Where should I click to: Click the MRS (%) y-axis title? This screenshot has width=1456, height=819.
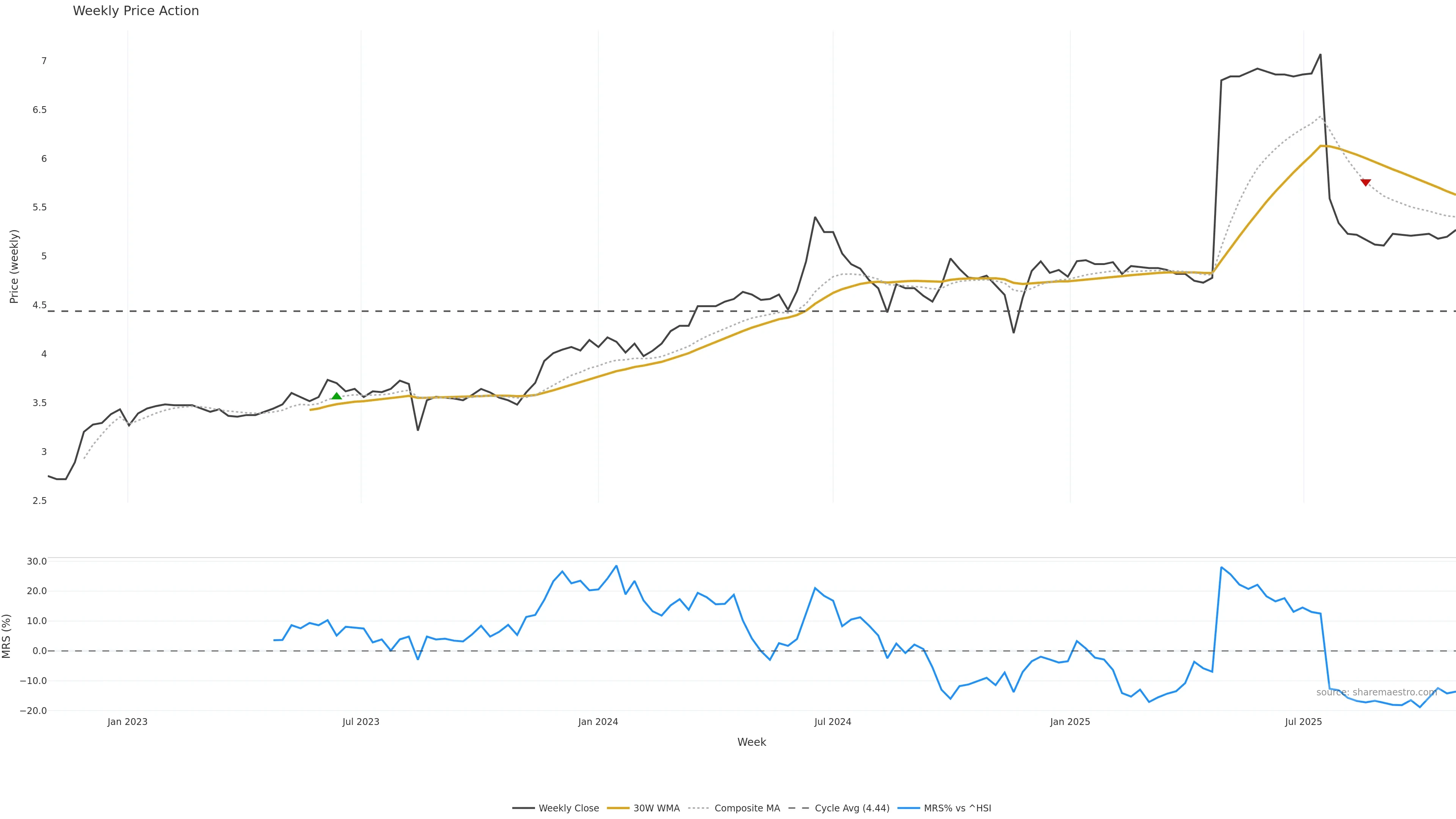(x=7, y=636)
